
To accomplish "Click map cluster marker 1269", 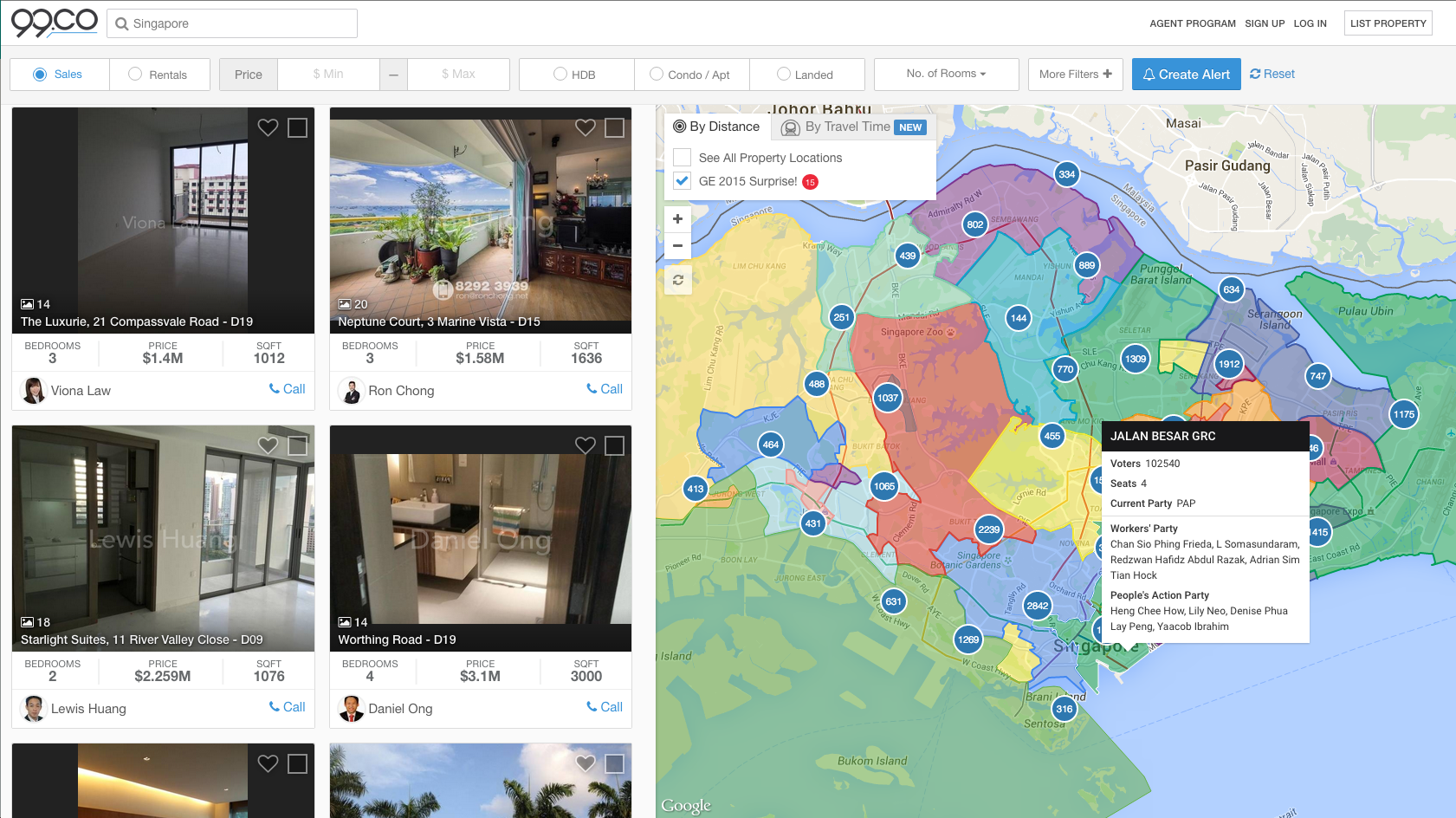I will 968,639.
